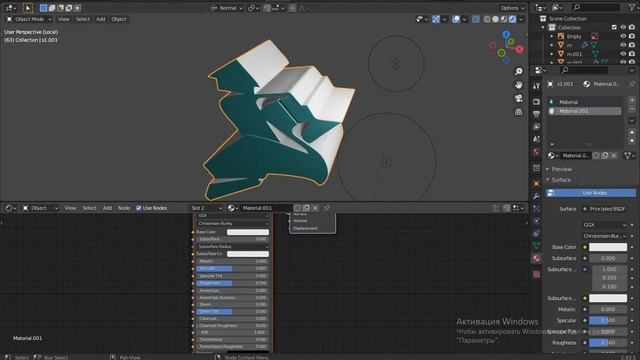
Task: Click the Roughness slider in the properties panel
Action: tap(608, 342)
